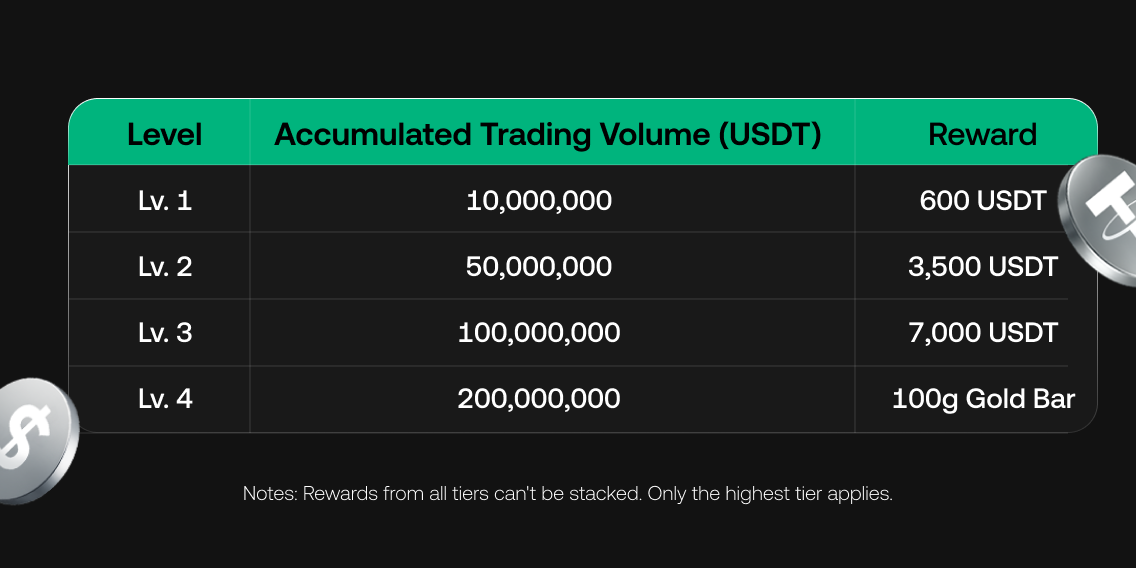Click the 600 USDT reward cell

(982, 200)
